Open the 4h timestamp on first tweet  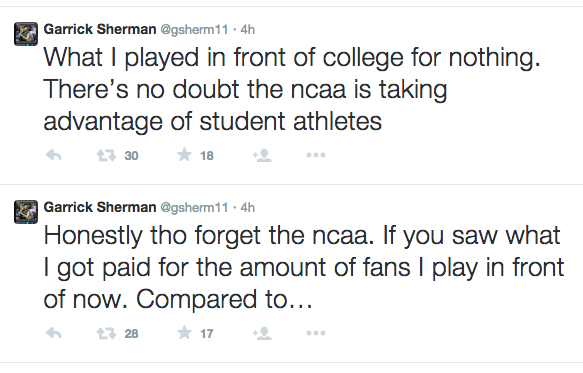point(248,29)
